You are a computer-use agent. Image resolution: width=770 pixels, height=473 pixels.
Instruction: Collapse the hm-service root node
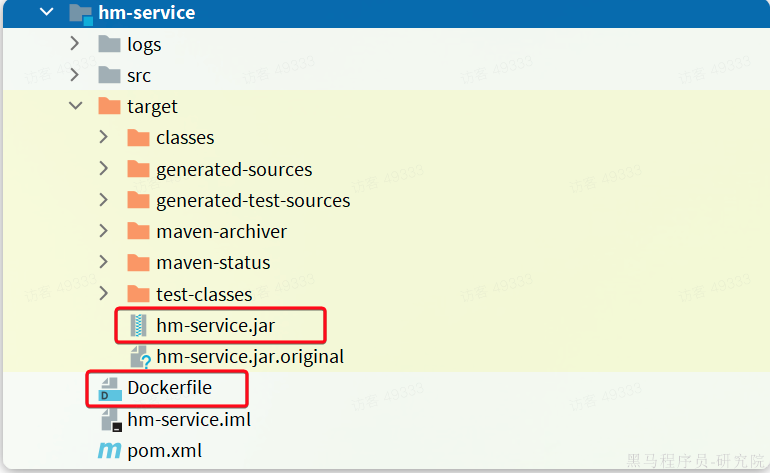click(x=47, y=12)
